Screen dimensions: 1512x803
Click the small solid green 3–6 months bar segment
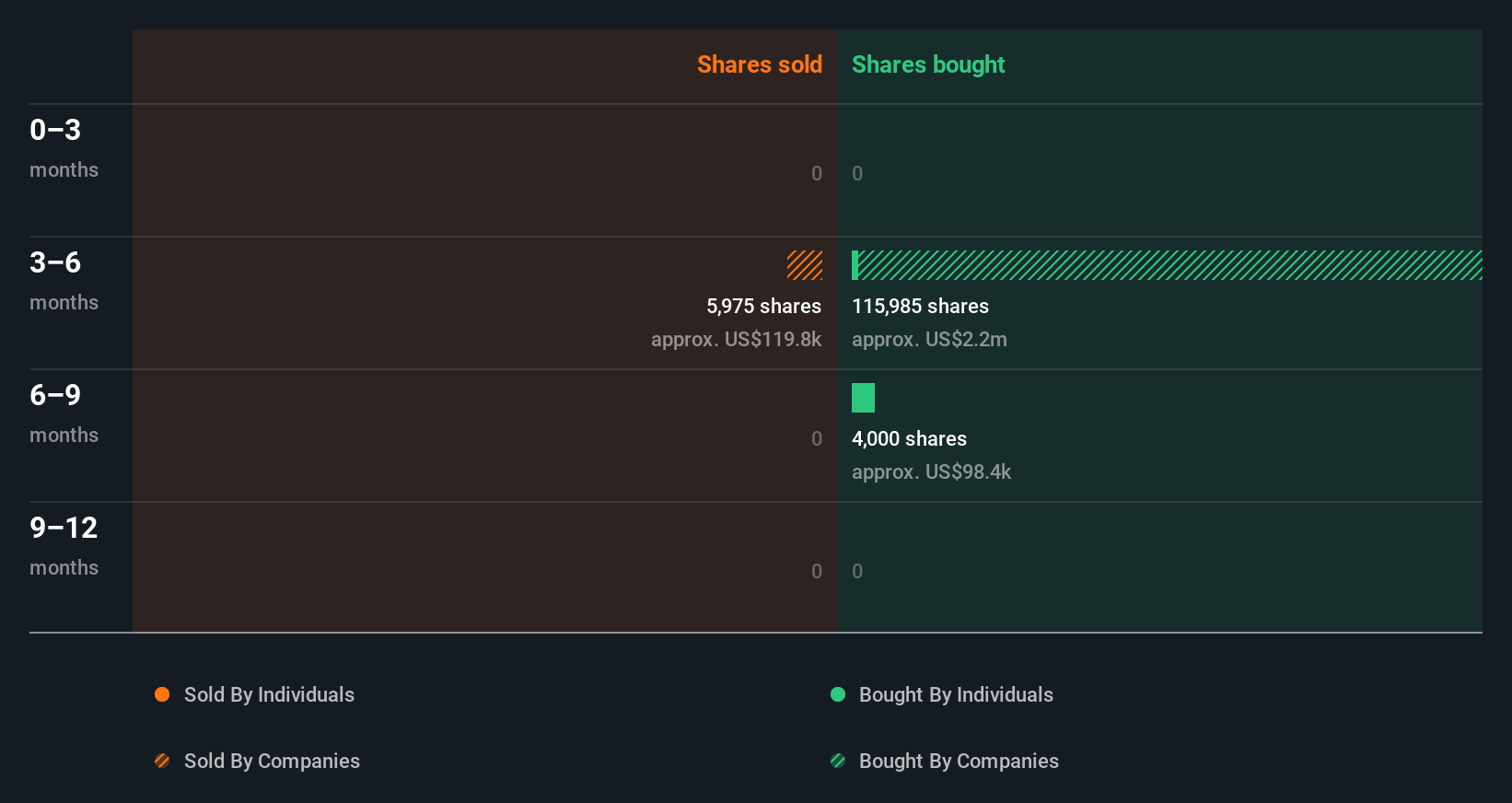click(x=855, y=265)
